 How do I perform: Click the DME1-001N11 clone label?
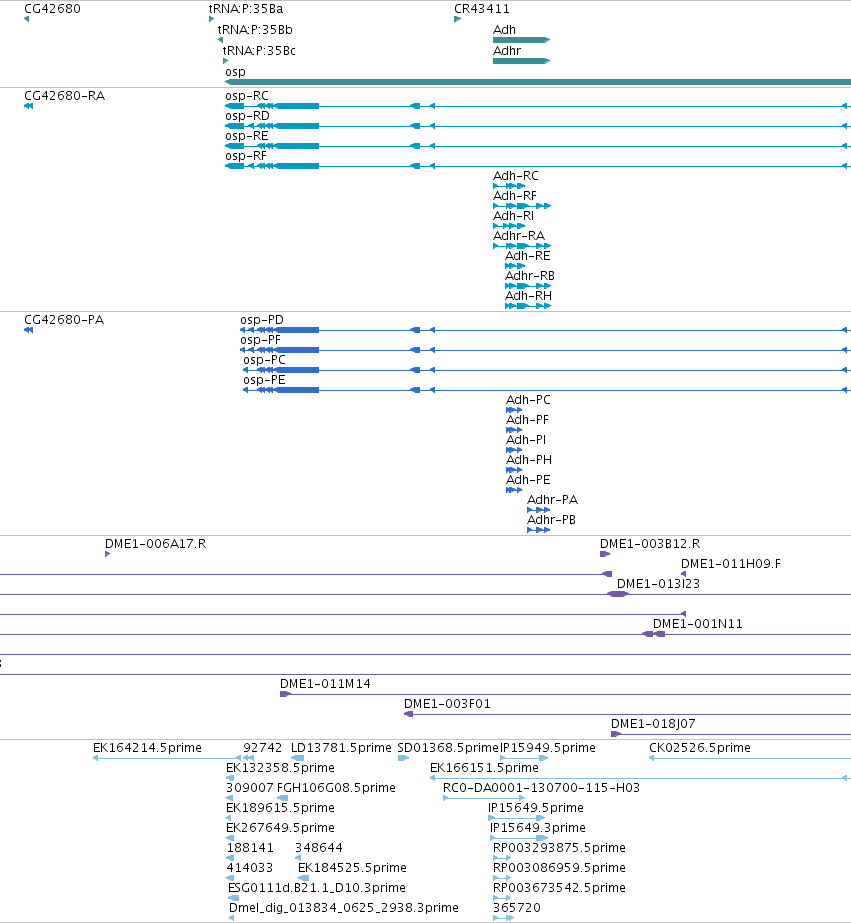pyautogui.click(x=698, y=625)
